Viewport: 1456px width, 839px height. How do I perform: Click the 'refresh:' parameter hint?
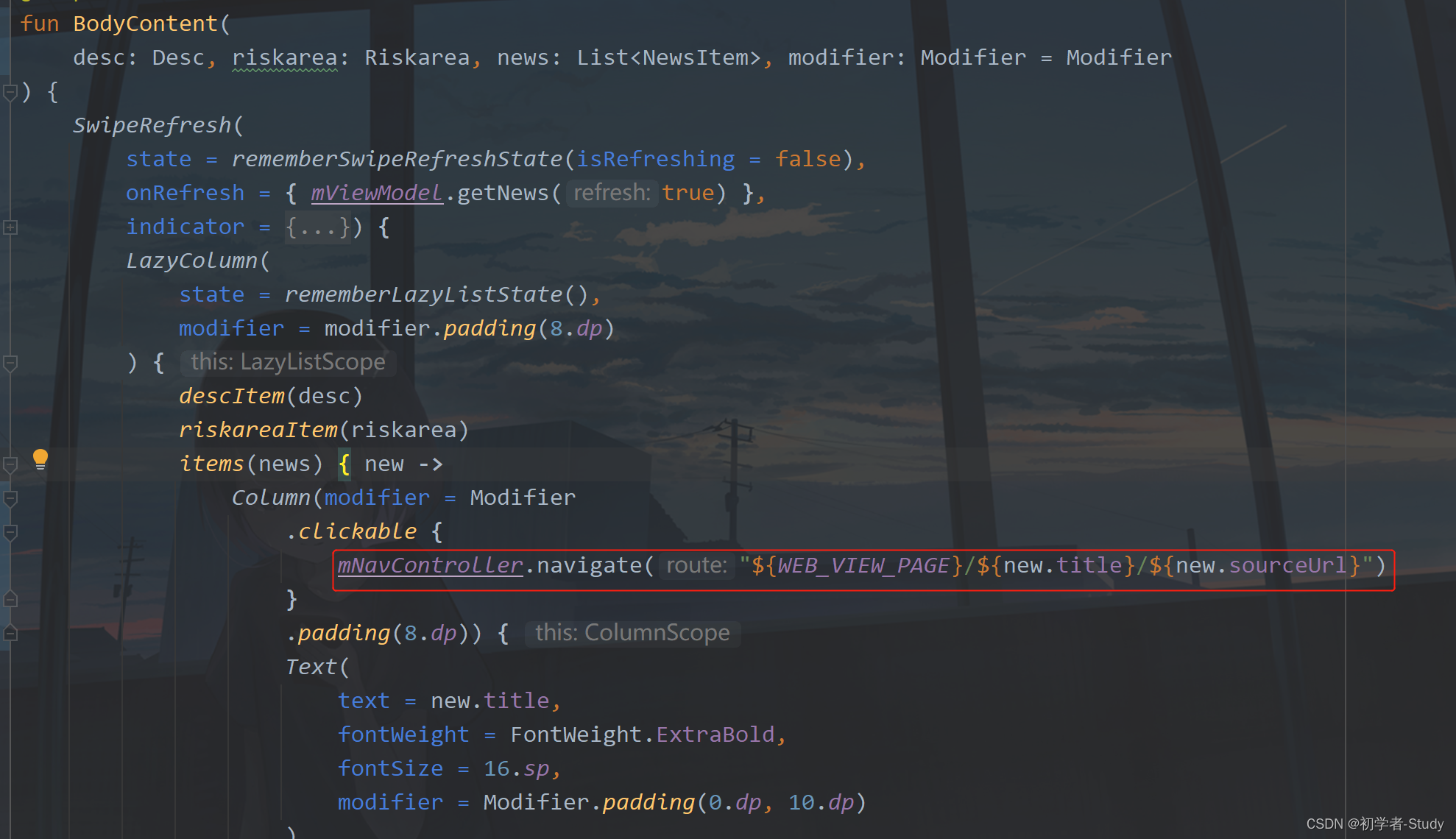pyautogui.click(x=612, y=193)
